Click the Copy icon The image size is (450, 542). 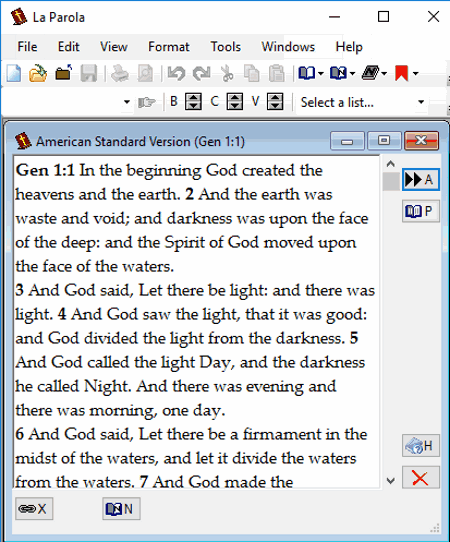[252, 73]
